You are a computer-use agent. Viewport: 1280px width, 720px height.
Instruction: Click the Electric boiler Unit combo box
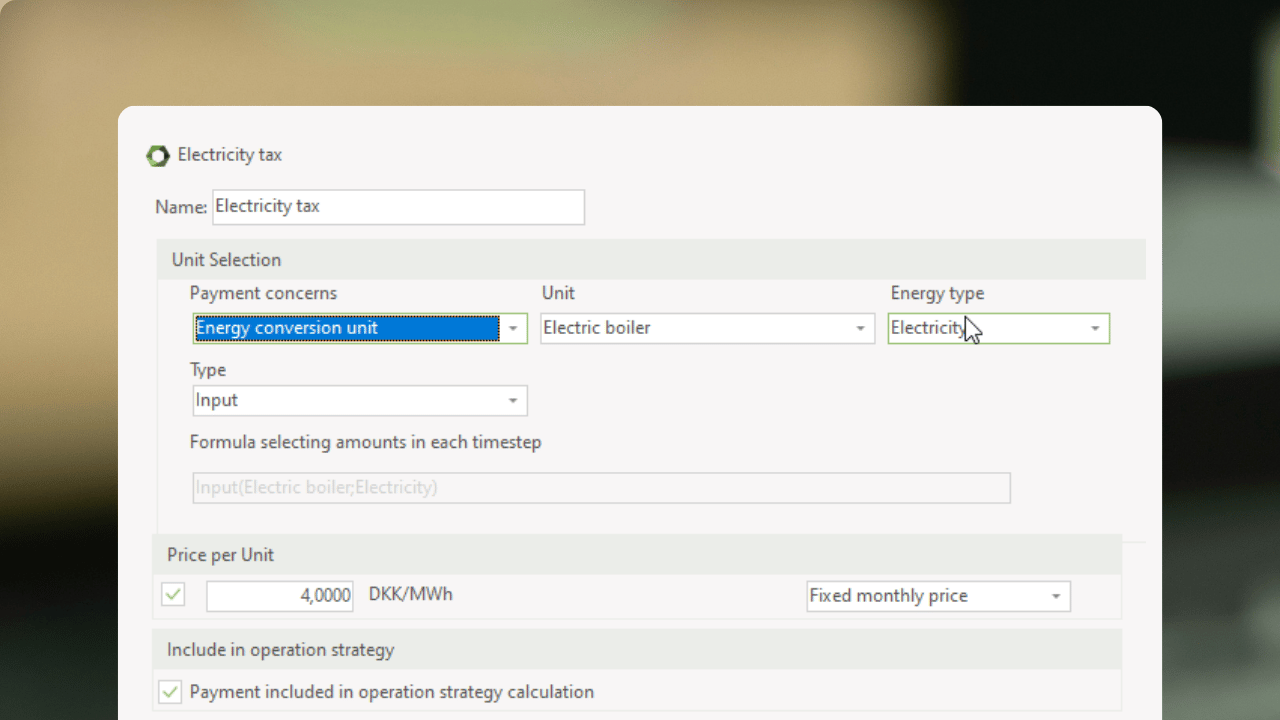[x=695, y=328]
